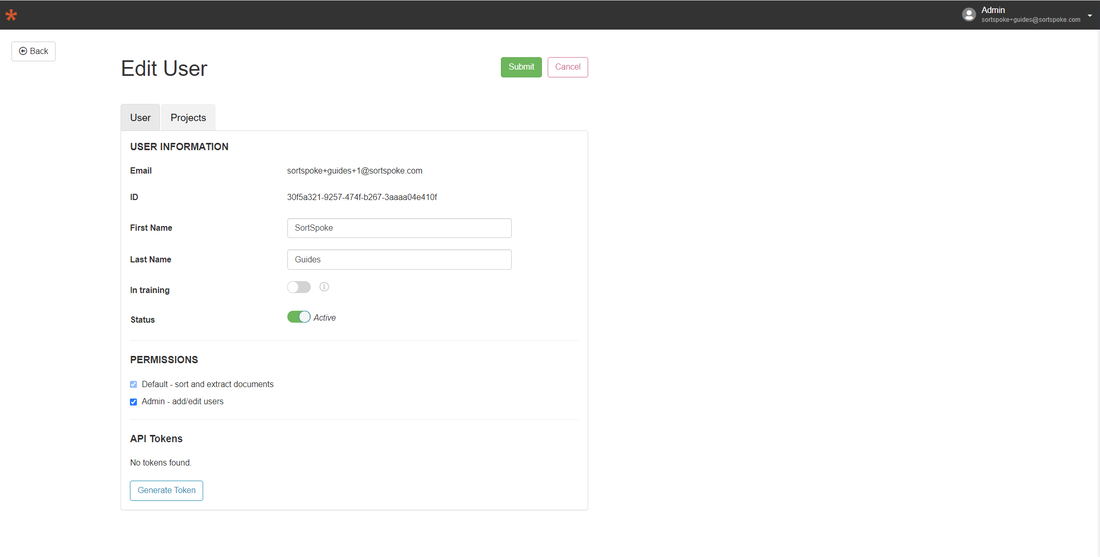Image resolution: width=1100 pixels, height=557 pixels.
Task: Click the user ID string
Action: coord(362,197)
